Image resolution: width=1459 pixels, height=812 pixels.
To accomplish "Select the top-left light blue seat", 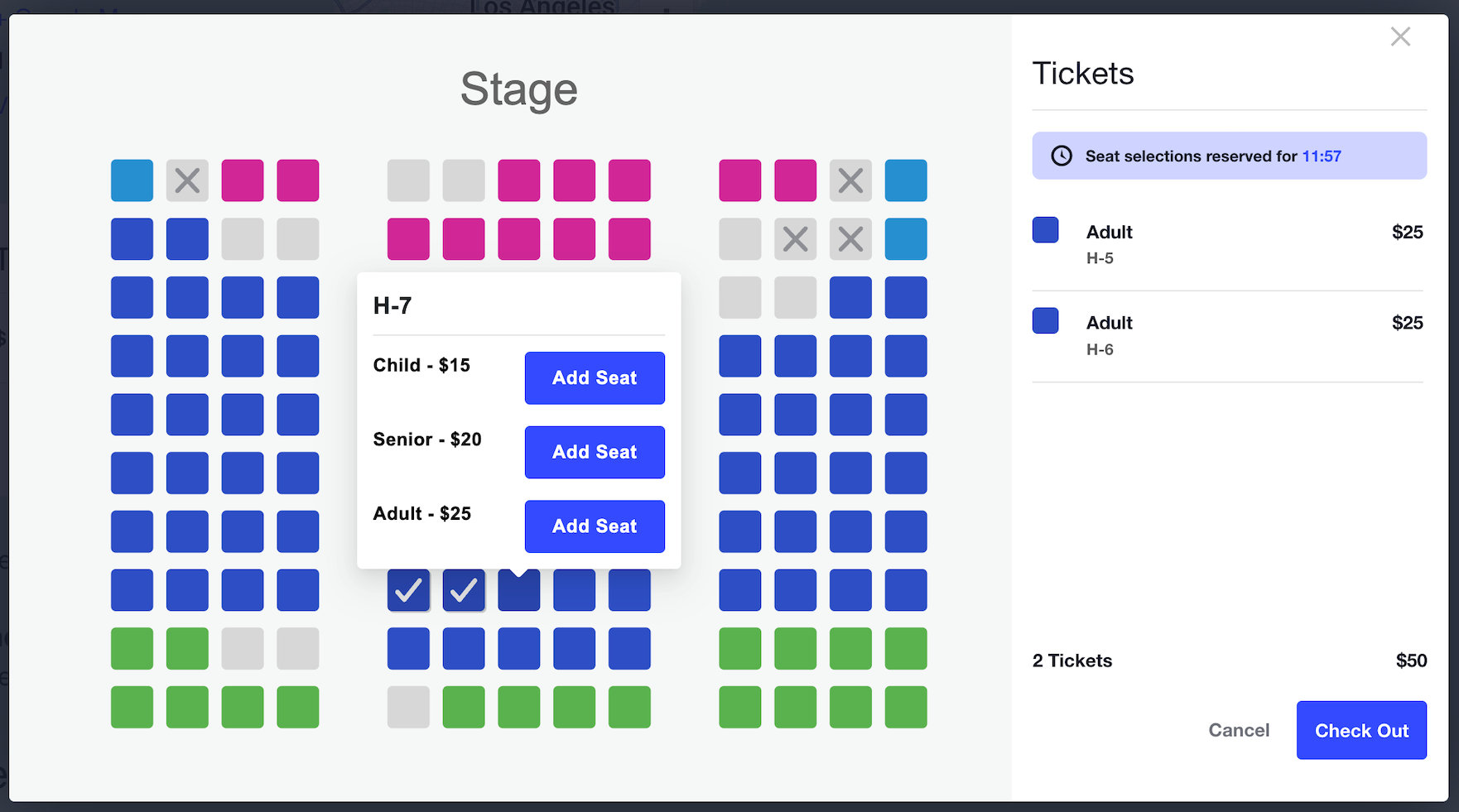I will tap(132, 180).
